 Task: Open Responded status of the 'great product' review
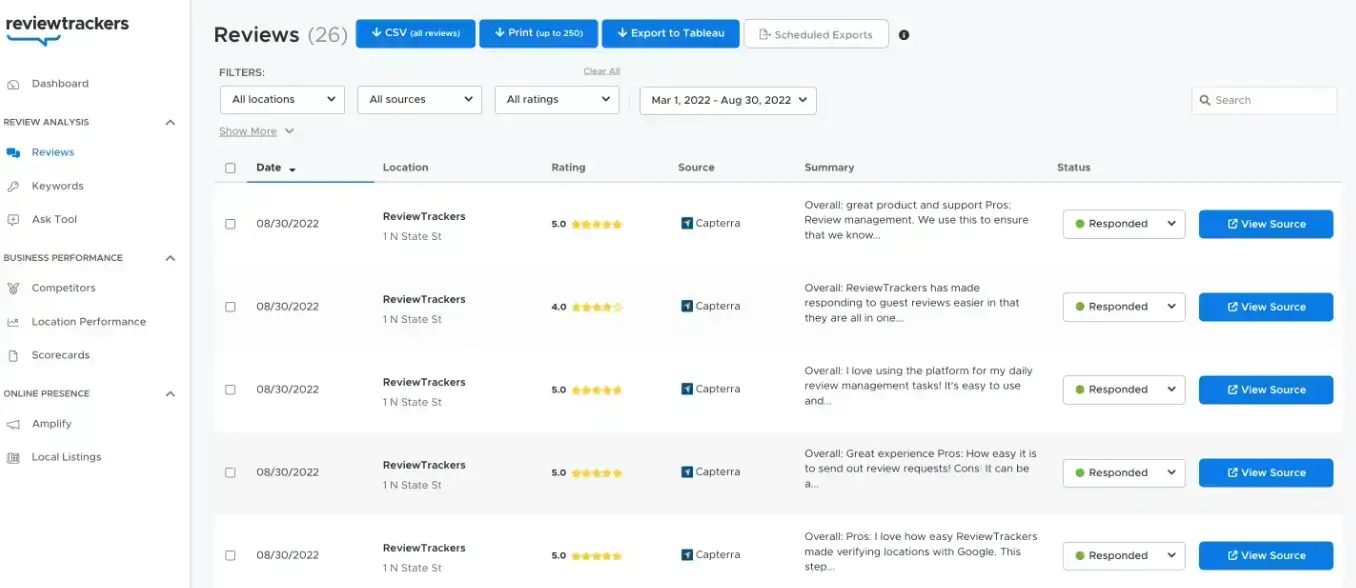(1124, 224)
